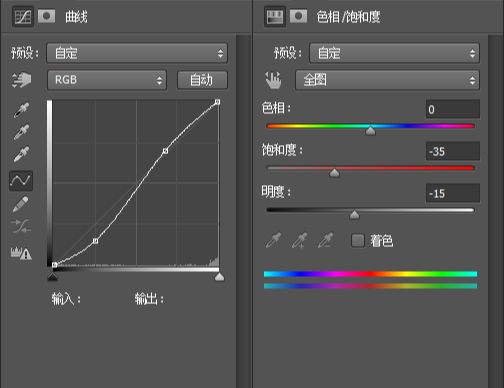The image size is (504, 388).
Task: Click the smooth curve values icon
Action: [x=21, y=226]
